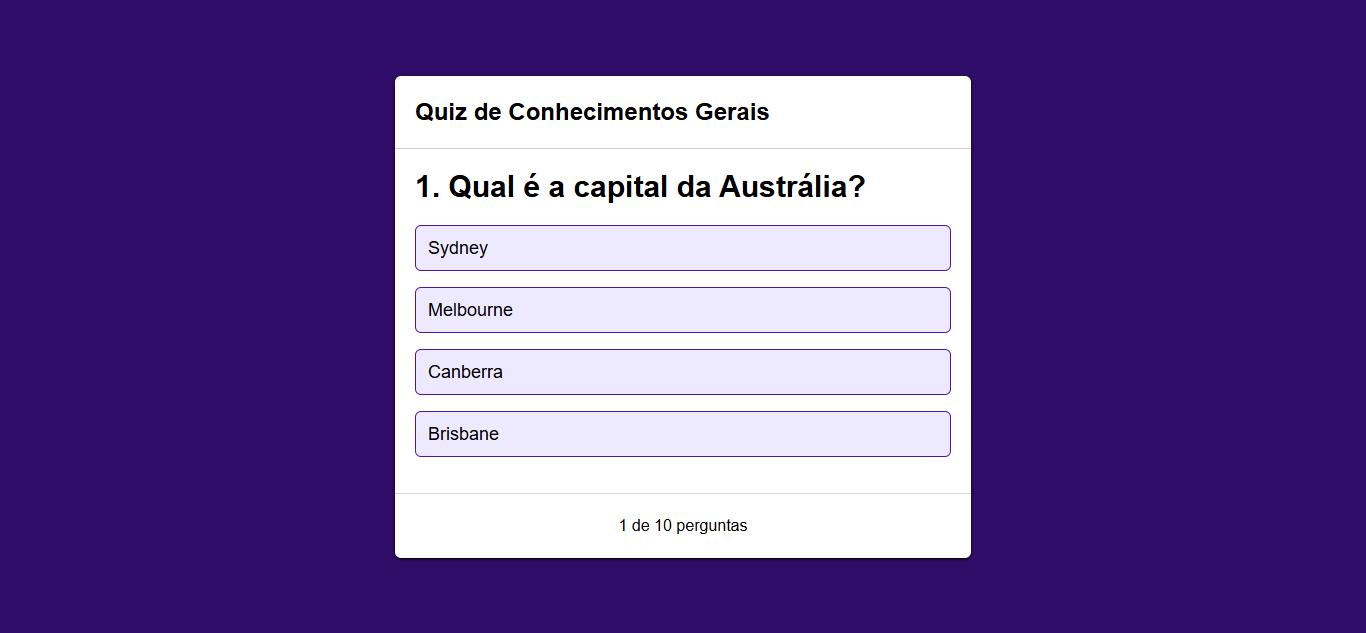Click the word "Sydney" in first option

[458, 248]
